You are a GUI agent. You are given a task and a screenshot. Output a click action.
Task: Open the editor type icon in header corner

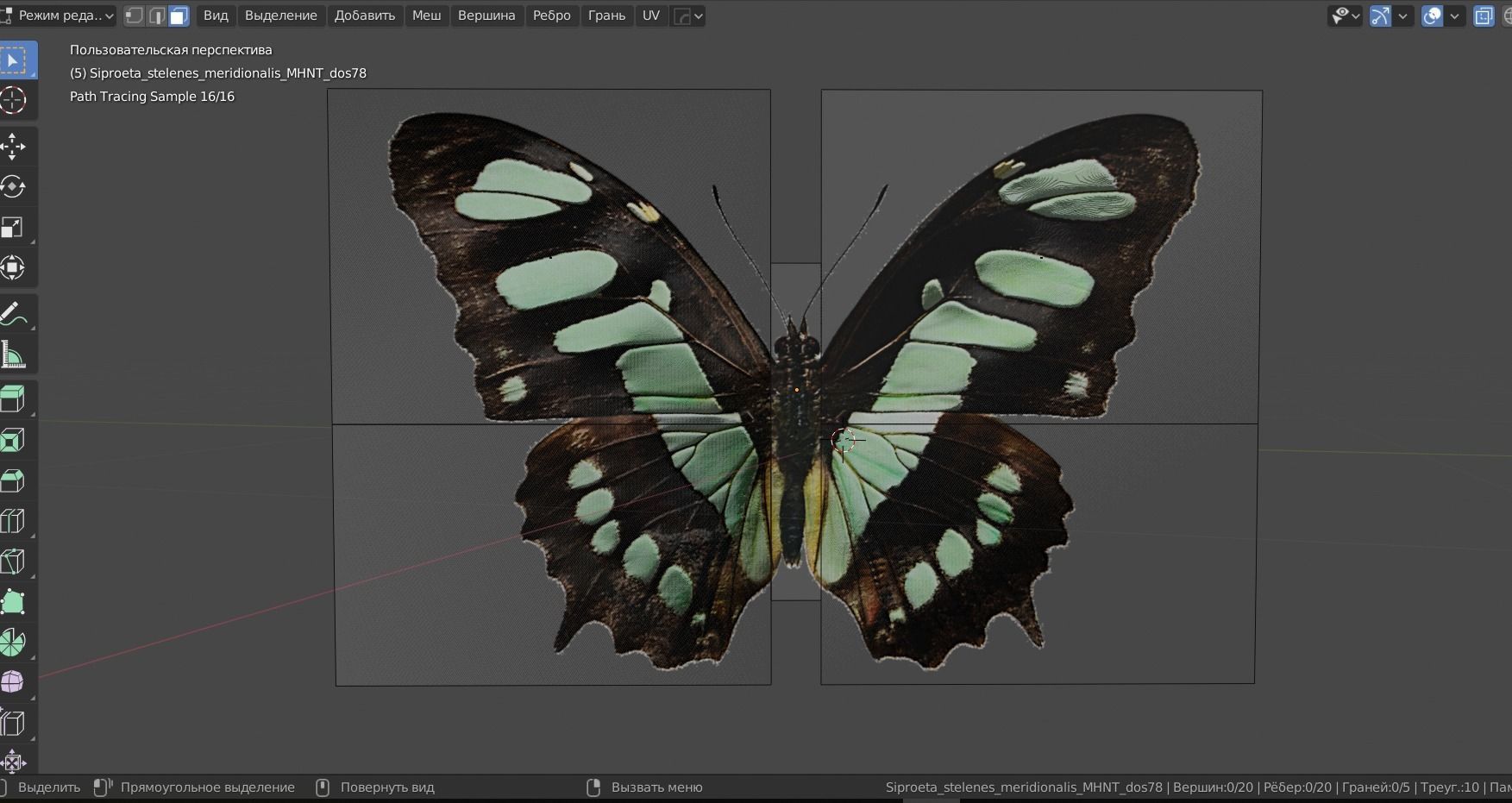pos(5,16)
